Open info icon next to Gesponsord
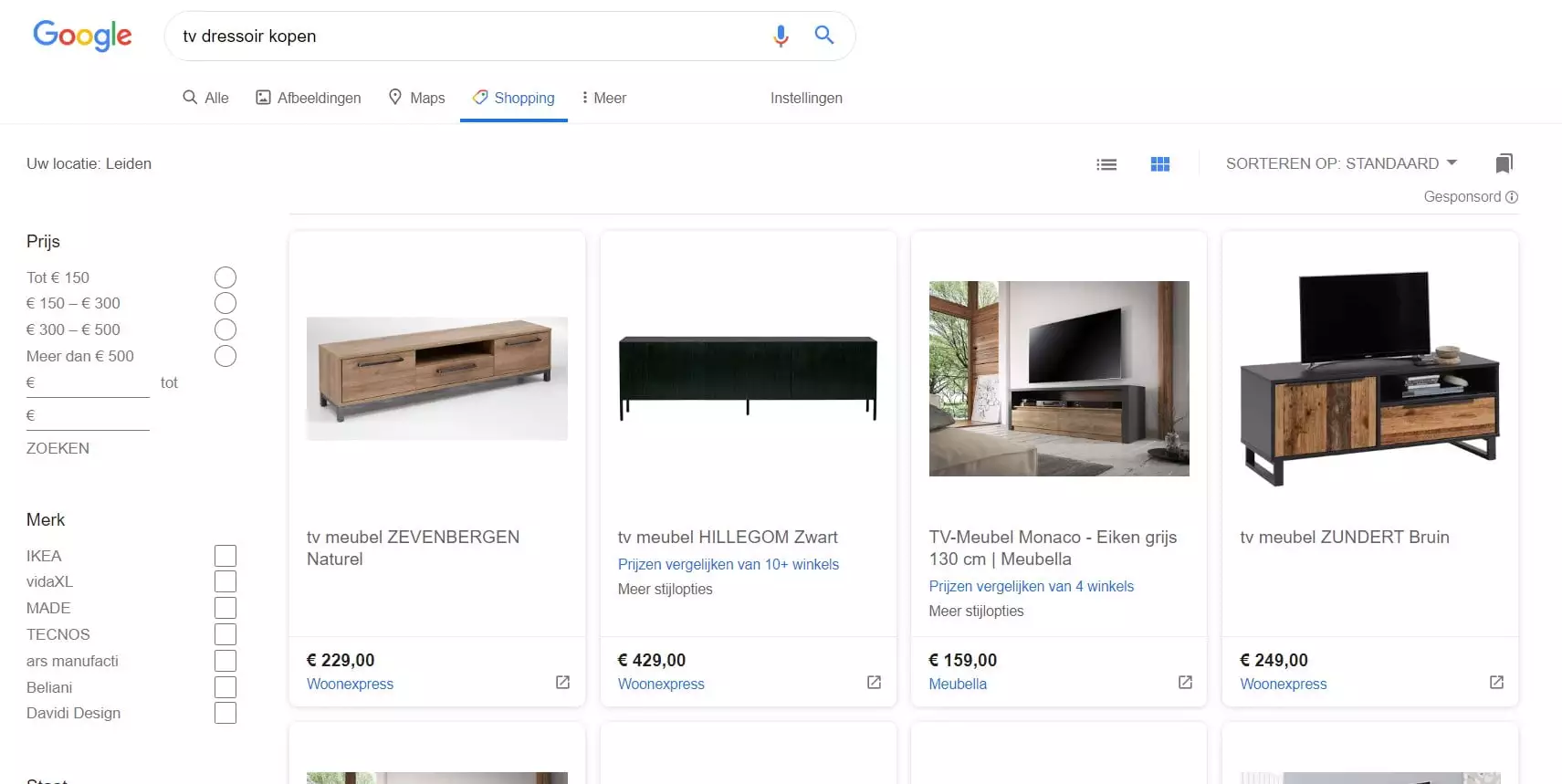This screenshot has width=1562, height=784. (1512, 197)
